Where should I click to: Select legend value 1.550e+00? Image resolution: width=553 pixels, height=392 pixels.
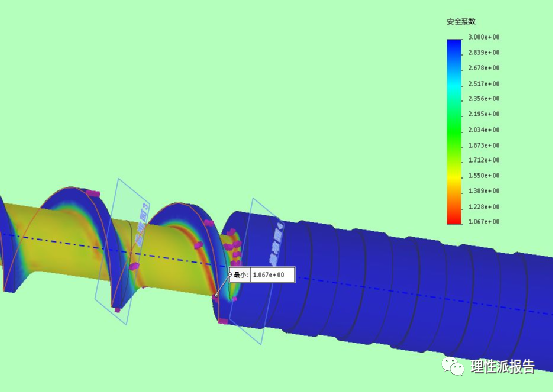click(484, 175)
